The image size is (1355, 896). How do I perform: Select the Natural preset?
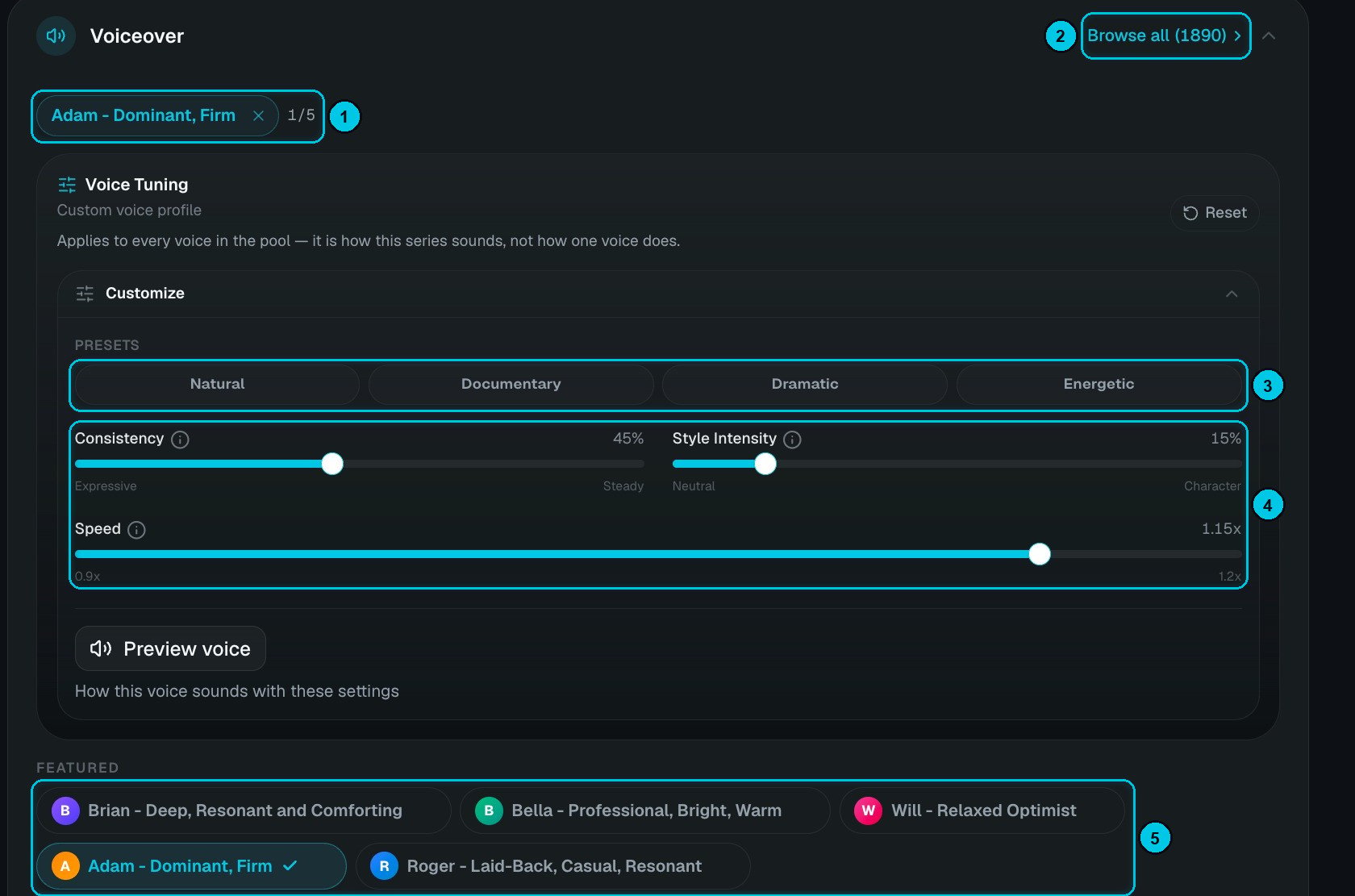tap(218, 384)
